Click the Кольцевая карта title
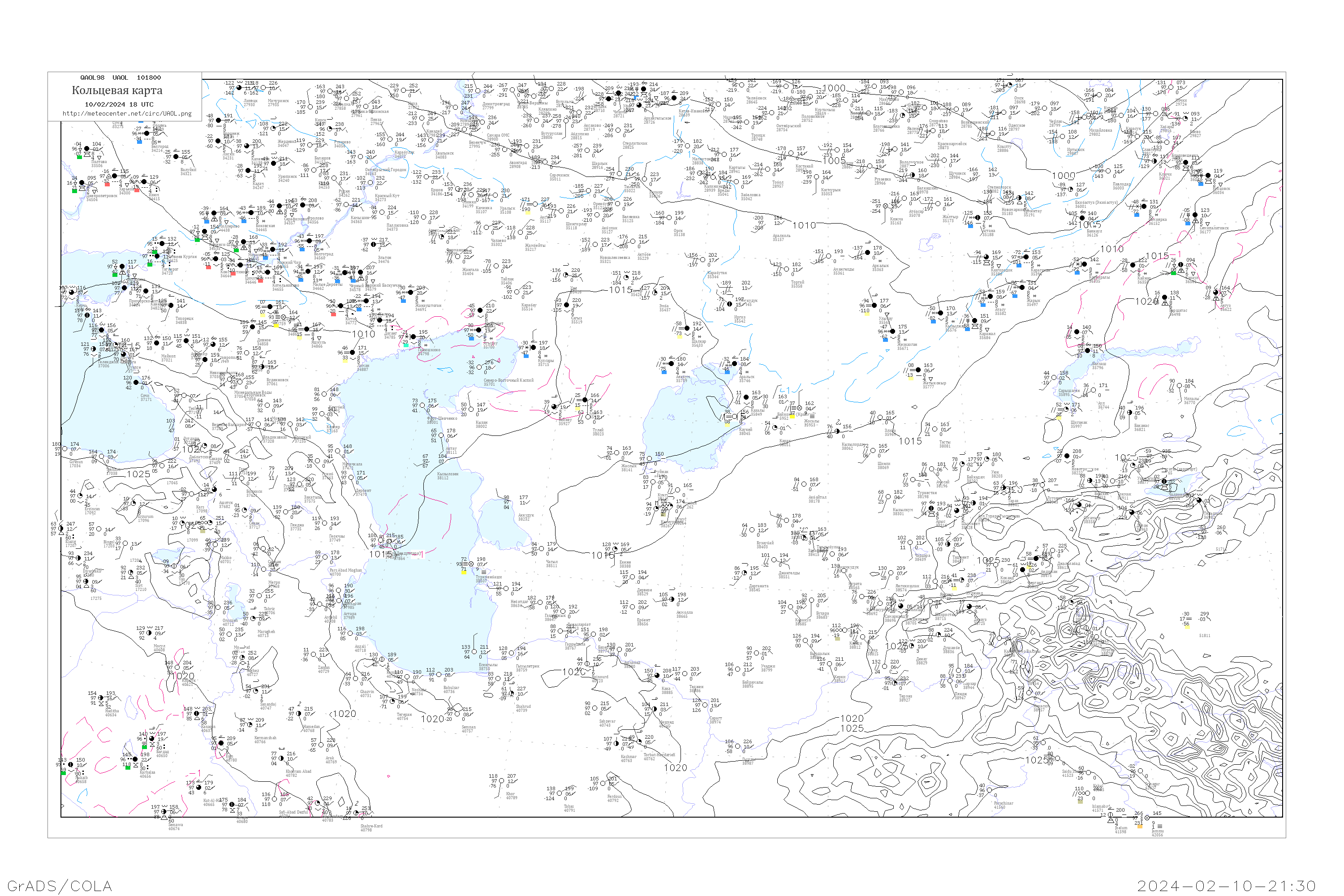This screenshot has width=1344, height=896. (117, 90)
